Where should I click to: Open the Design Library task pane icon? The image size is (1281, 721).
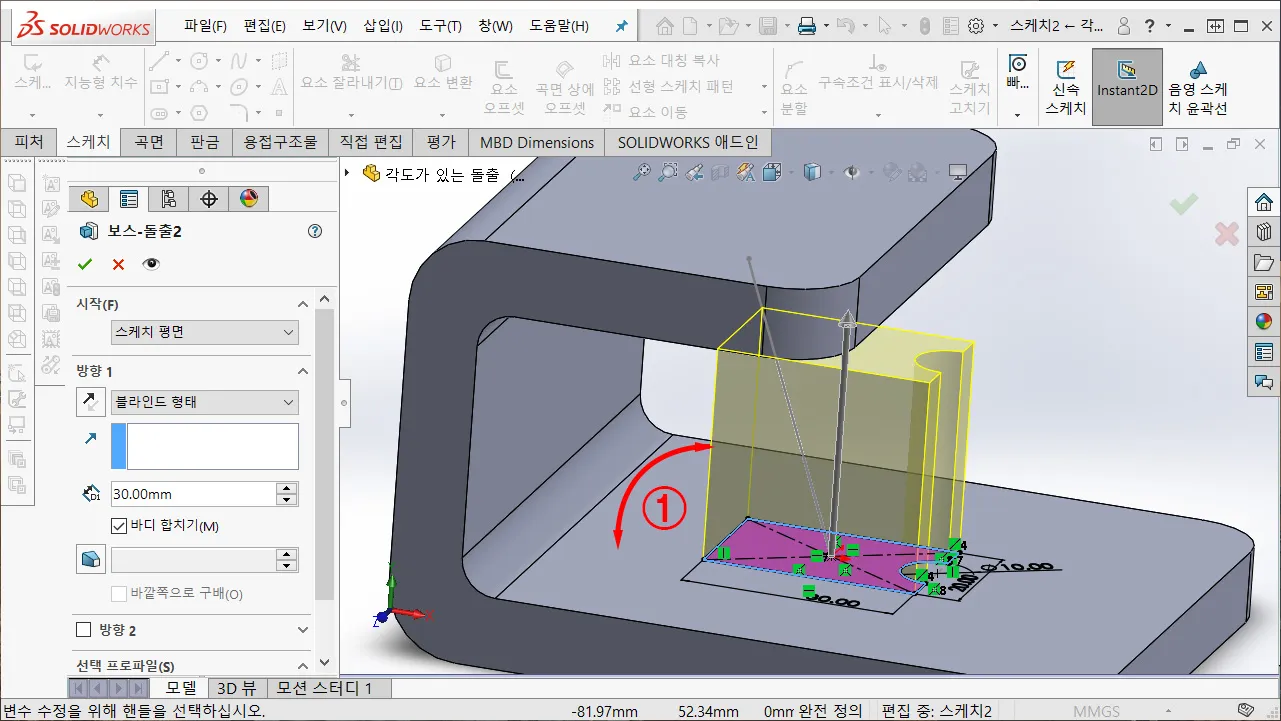tap(1264, 232)
